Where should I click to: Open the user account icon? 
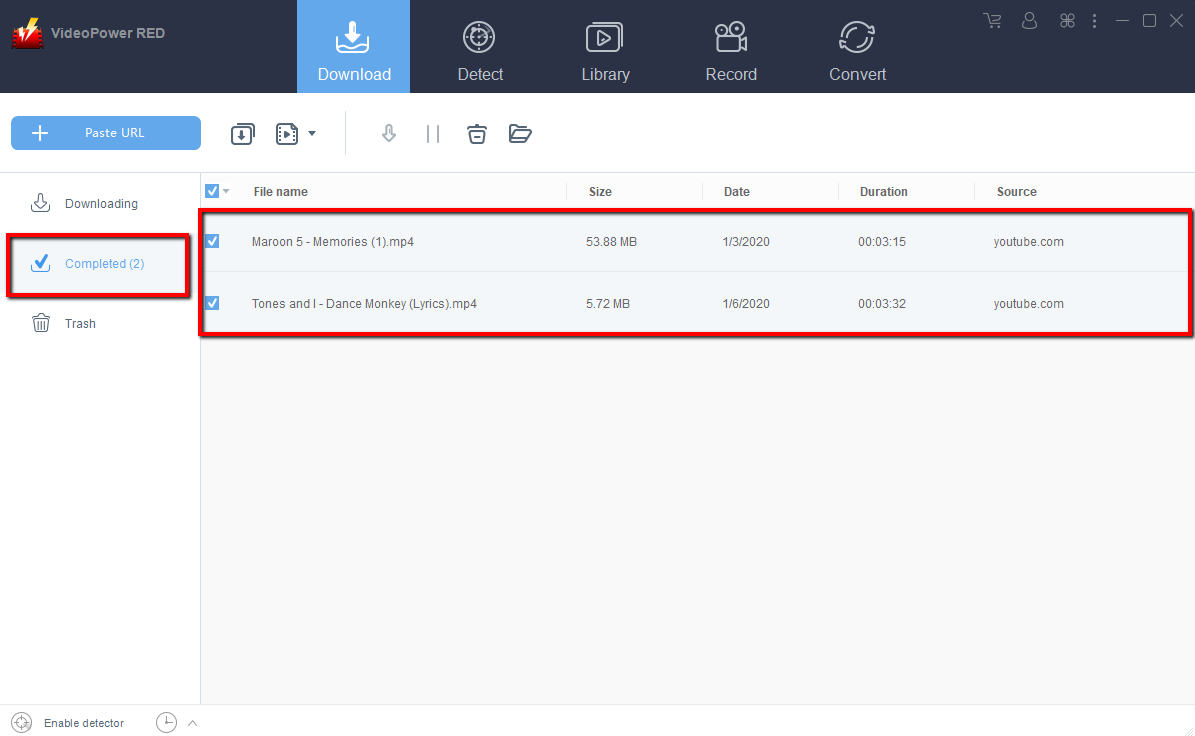[x=1030, y=20]
